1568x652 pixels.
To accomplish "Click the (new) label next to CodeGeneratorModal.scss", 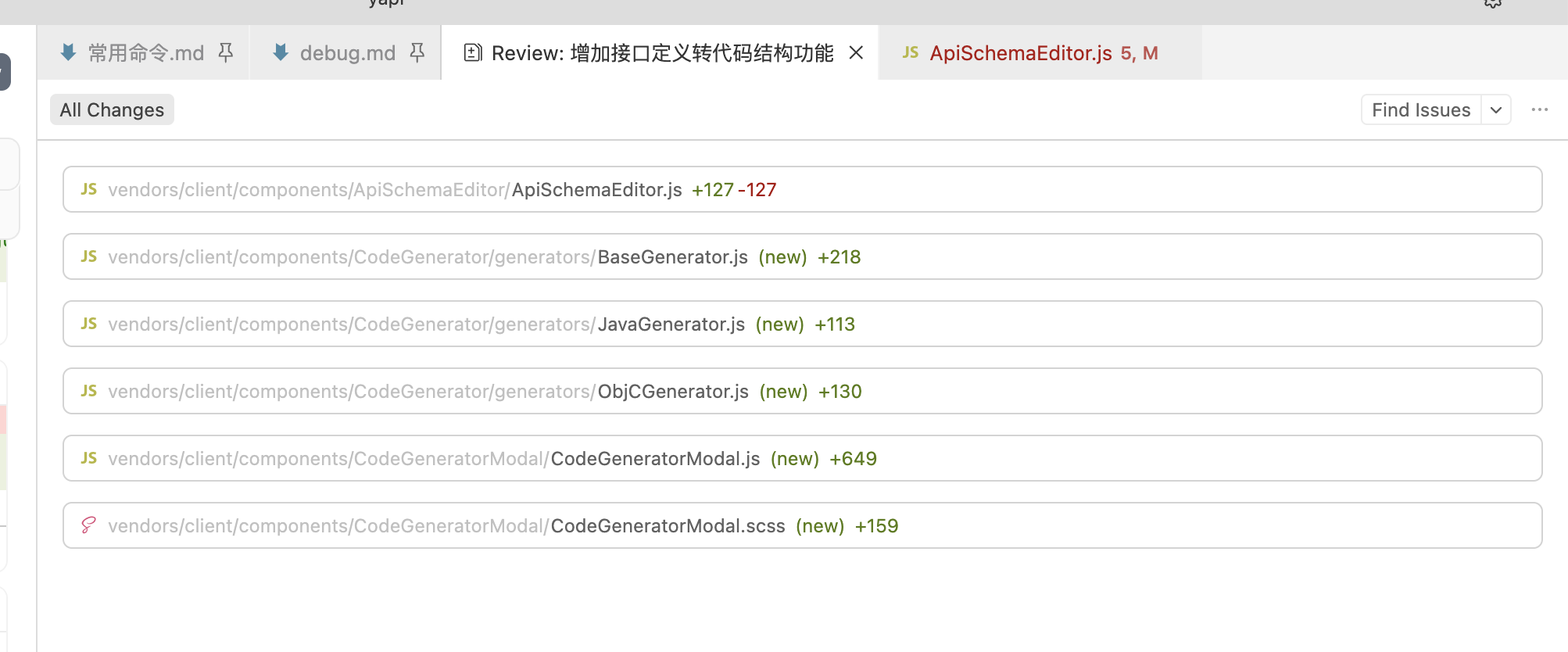I will [x=820, y=526].
